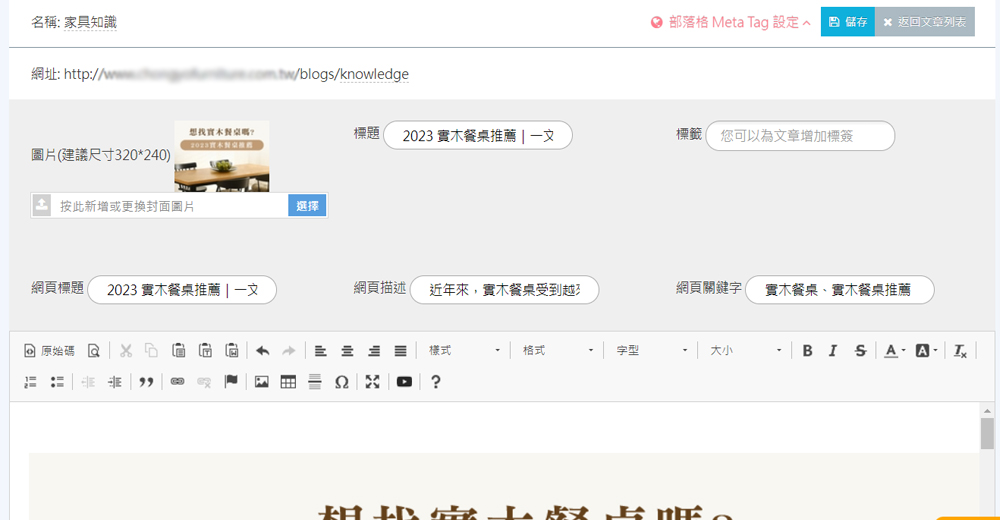
Task: Toggle italic formatting
Action: point(833,351)
